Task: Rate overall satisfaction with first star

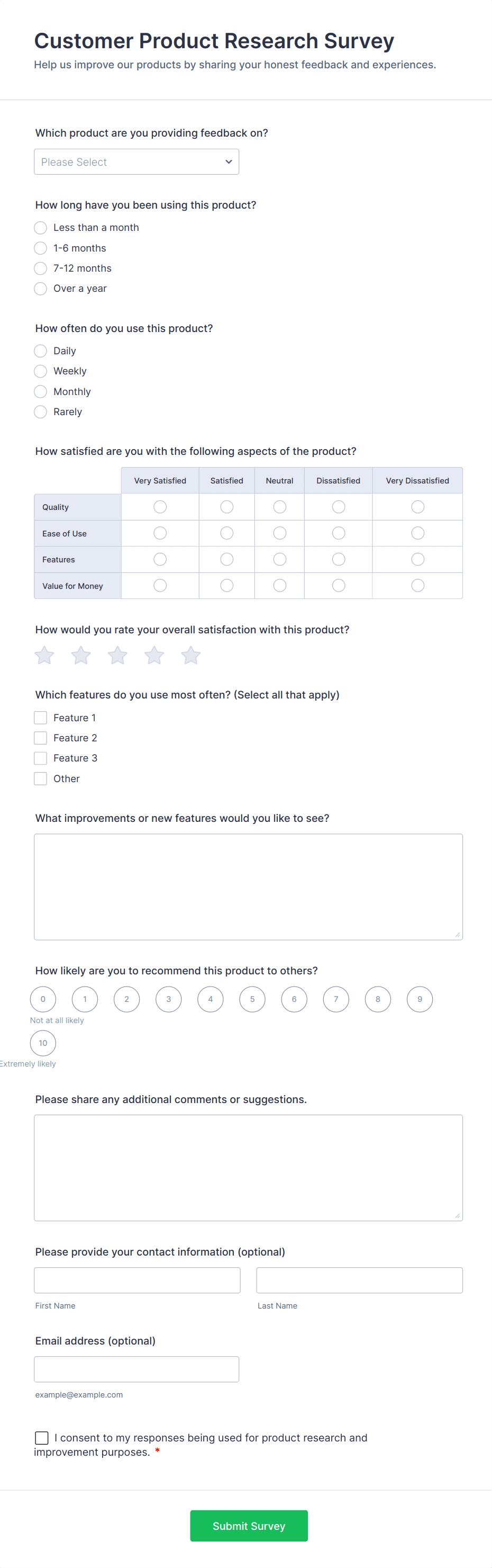Action: point(44,656)
